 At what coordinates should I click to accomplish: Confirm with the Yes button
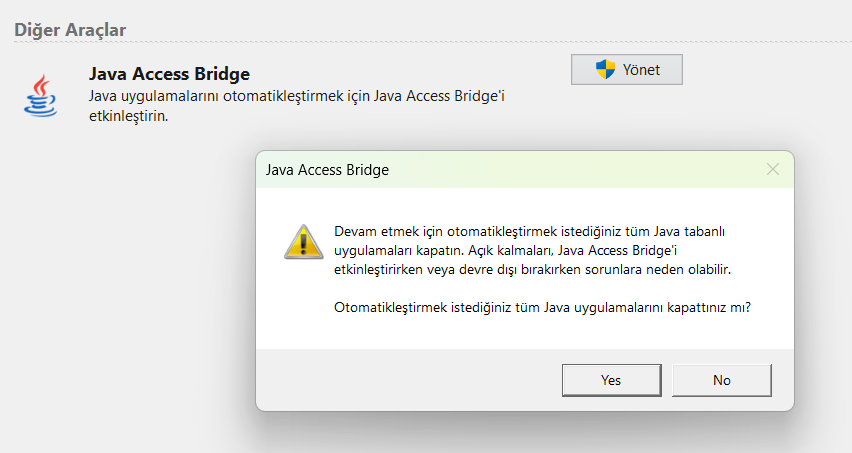[x=611, y=380]
